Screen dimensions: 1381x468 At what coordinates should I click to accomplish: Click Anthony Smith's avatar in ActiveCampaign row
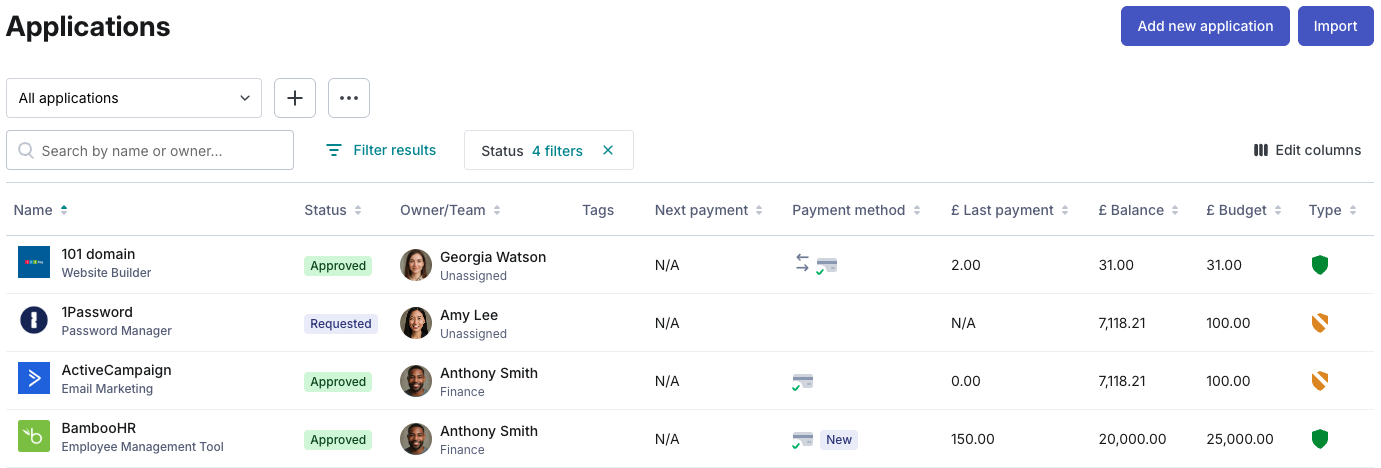[x=416, y=381]
